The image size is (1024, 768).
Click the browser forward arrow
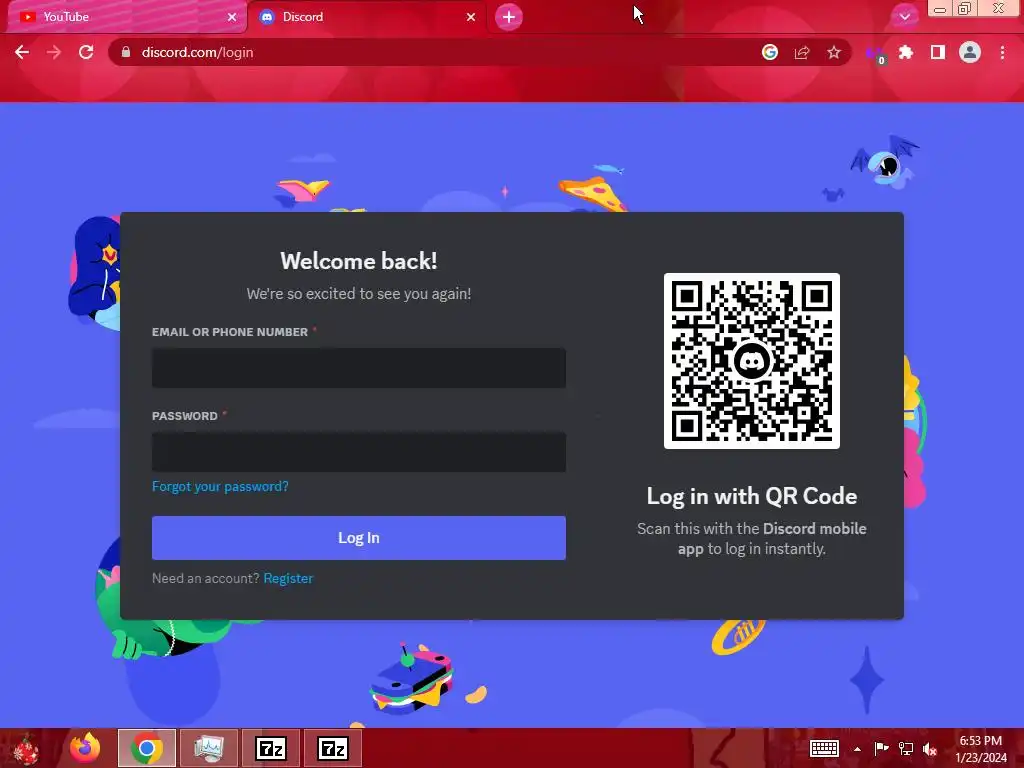coord(54,52)
